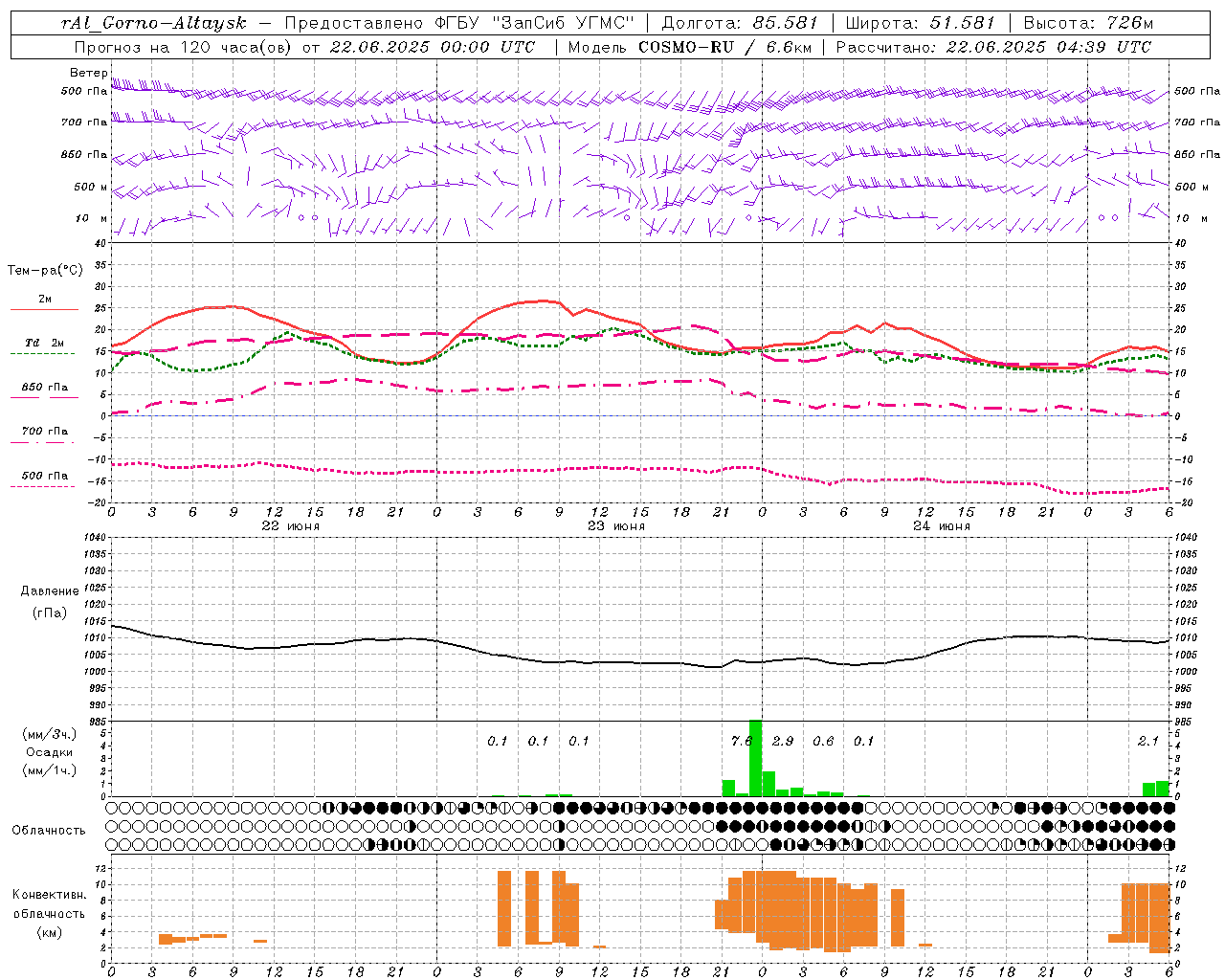Click the "23 июня" date label
The width and height of the screenshot is (1225, 980).
pyautogui.click(x=616, y=526)
